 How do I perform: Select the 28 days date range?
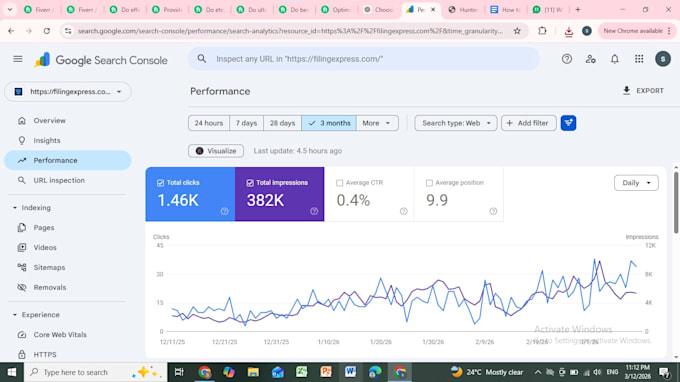282,123
